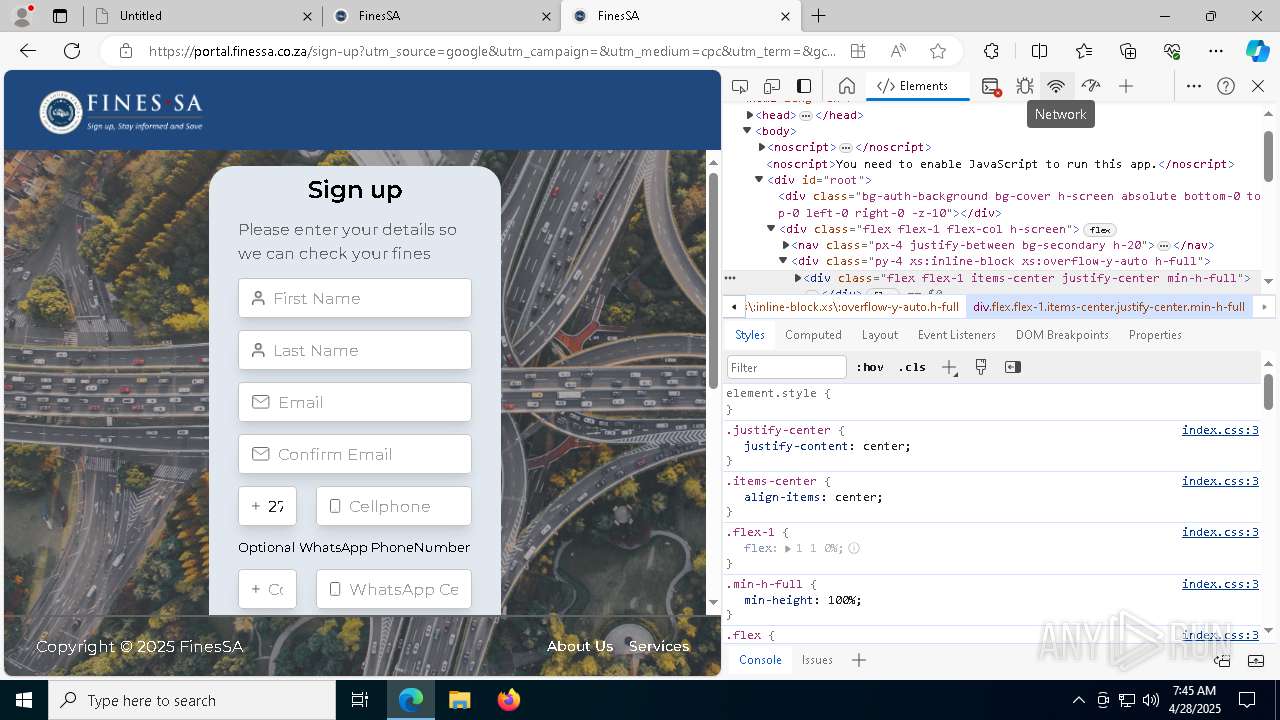
Task: Click the FinesSA logo in header
Action: (x=121, y=111)
